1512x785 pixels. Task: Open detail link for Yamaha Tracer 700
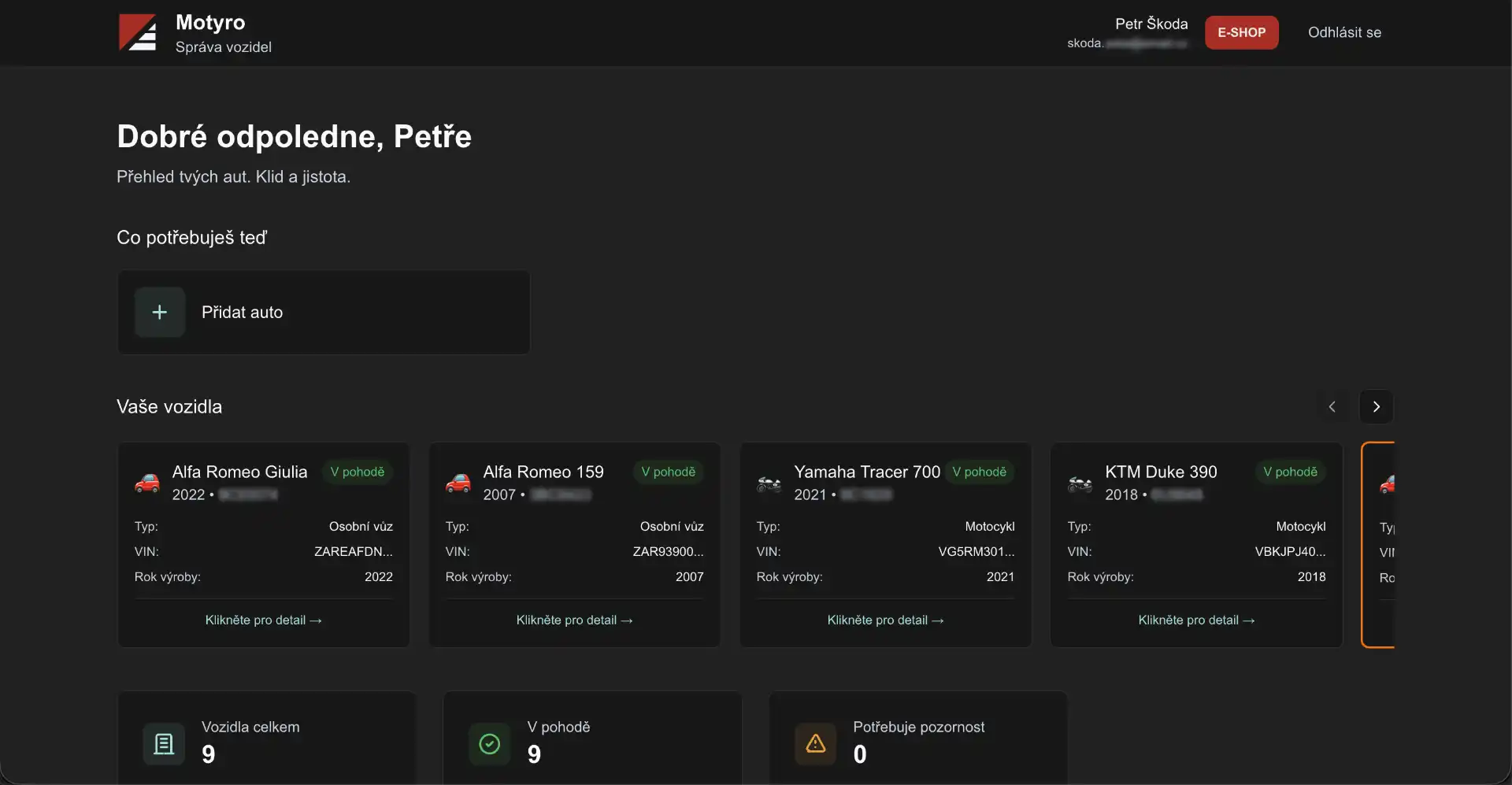[x=885, y=620]
